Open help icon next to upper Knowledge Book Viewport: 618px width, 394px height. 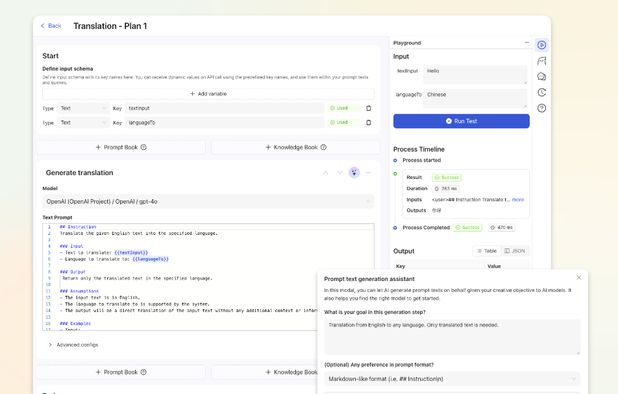tap(324, 147)
